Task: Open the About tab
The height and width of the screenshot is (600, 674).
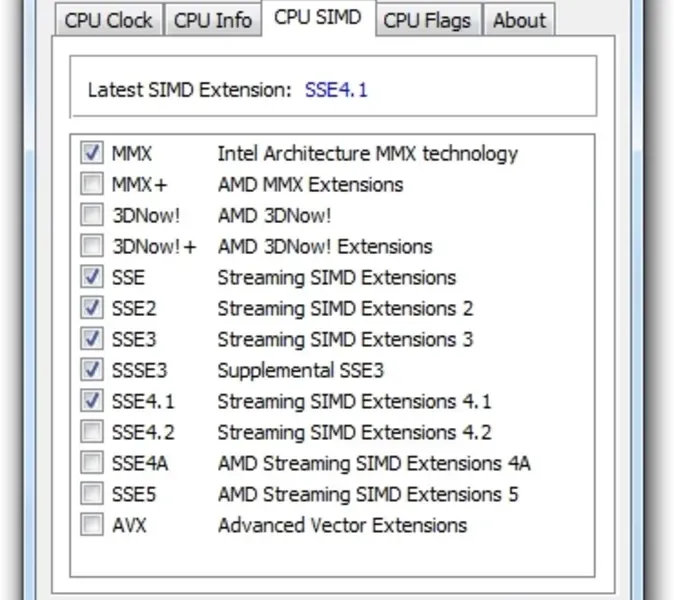Action: tap(519, 20)
